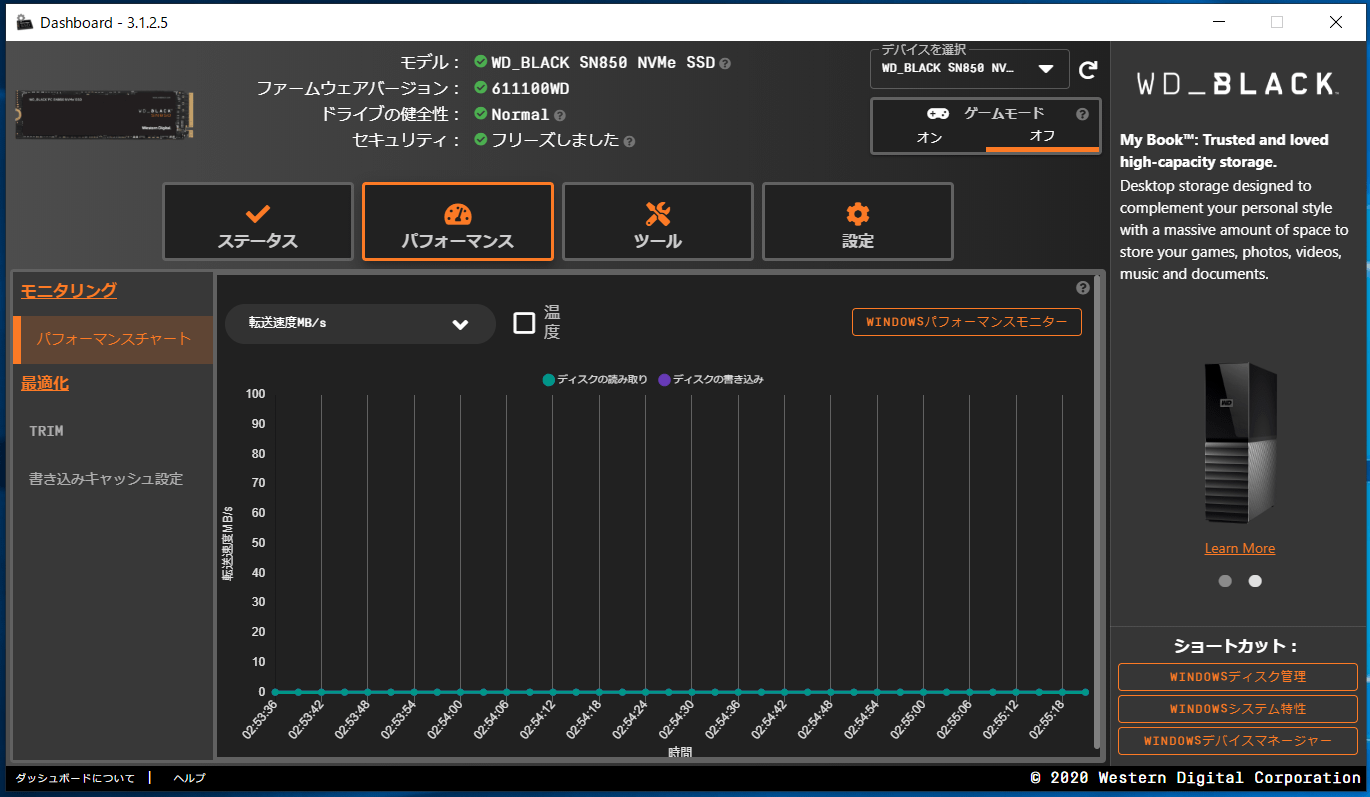The height and width of the screenshot is (797, 1370).
Task: Click the gamepad icon in game mode box
Action: tap(938, 114)
